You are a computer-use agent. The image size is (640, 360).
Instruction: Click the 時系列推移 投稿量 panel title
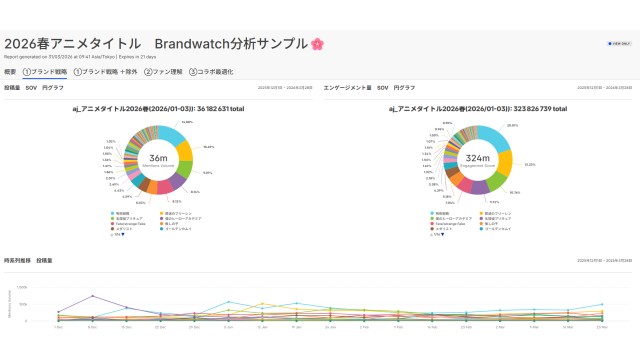(28, 260)
